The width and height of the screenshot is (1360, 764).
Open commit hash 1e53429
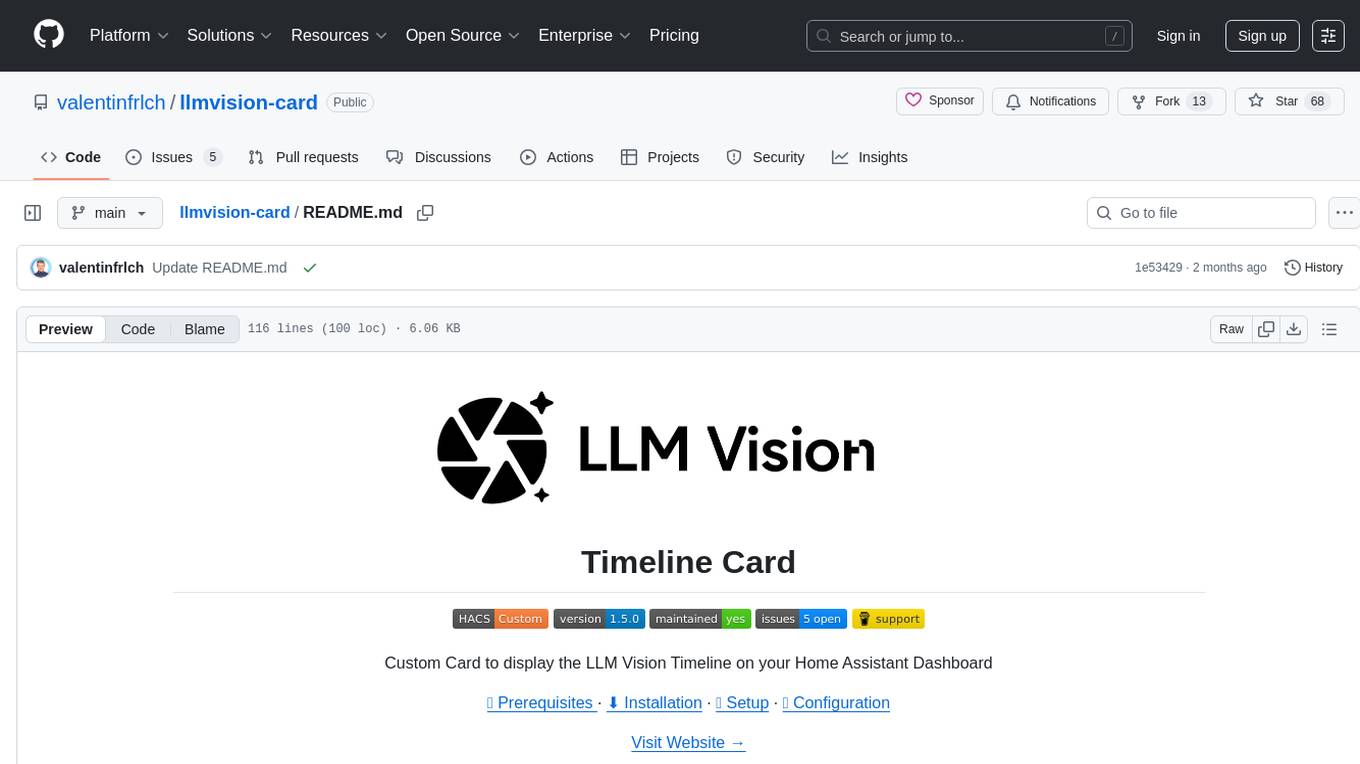(1158, 267)
